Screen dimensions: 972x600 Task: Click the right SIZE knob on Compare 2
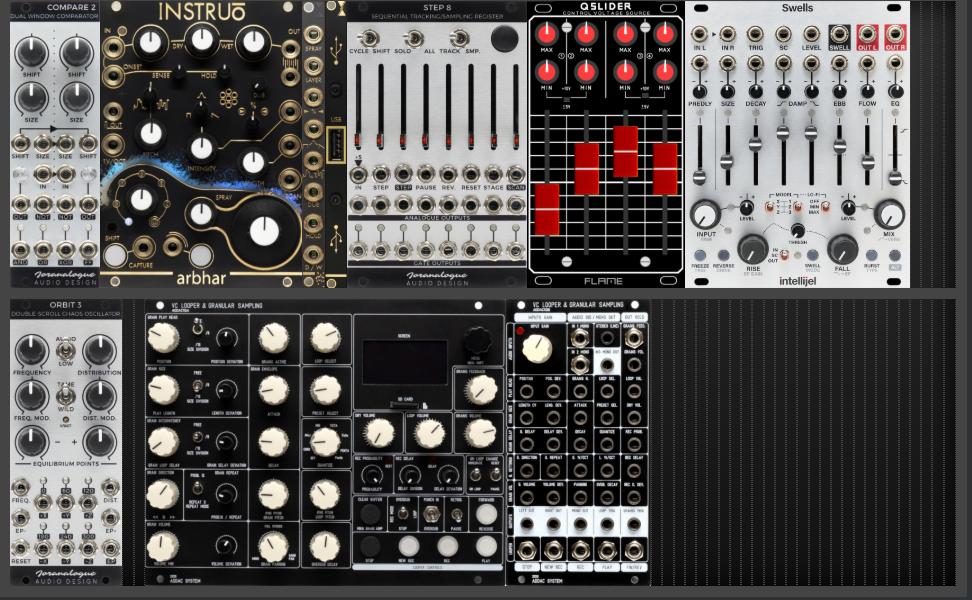click(76, 97)
